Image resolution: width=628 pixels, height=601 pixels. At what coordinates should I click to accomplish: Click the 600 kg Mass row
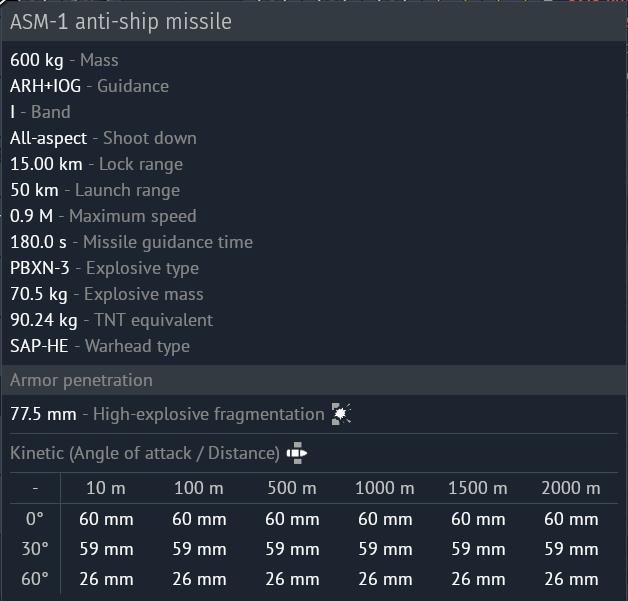pyautogui.click(x=64, y=60)
